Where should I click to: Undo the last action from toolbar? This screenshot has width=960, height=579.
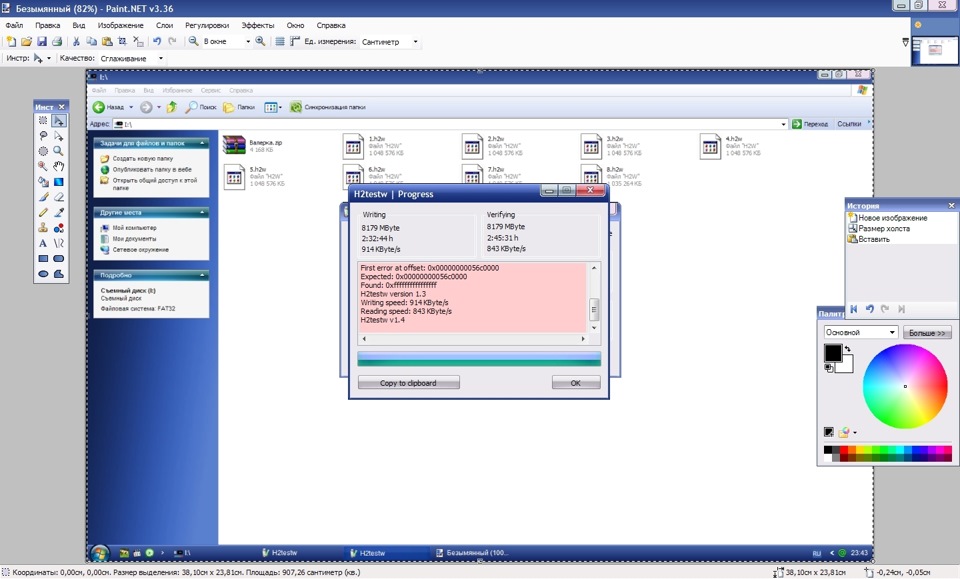(x=157, y=42)
